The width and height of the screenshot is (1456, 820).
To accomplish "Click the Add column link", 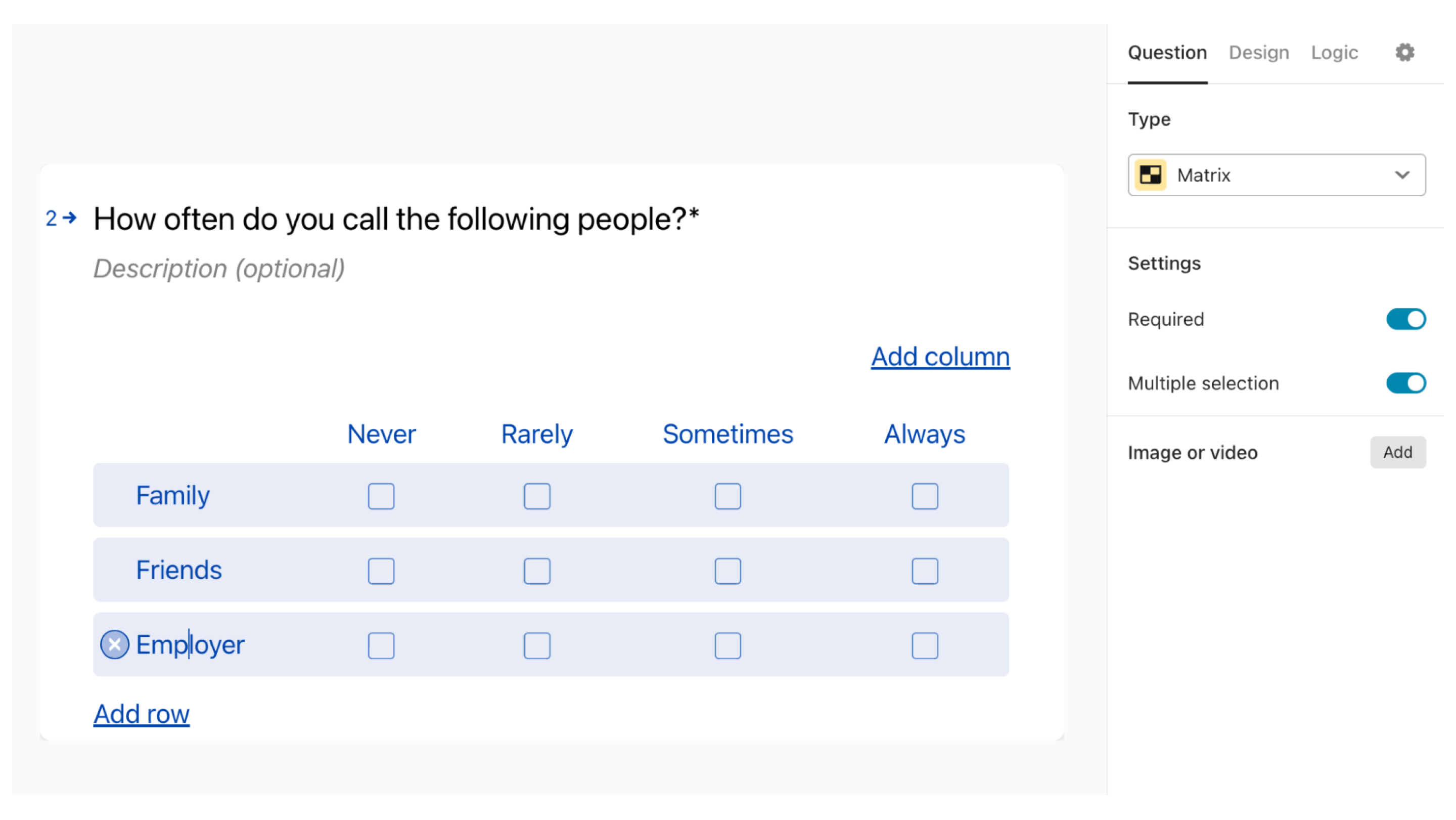I will click(x=940, y=357).
